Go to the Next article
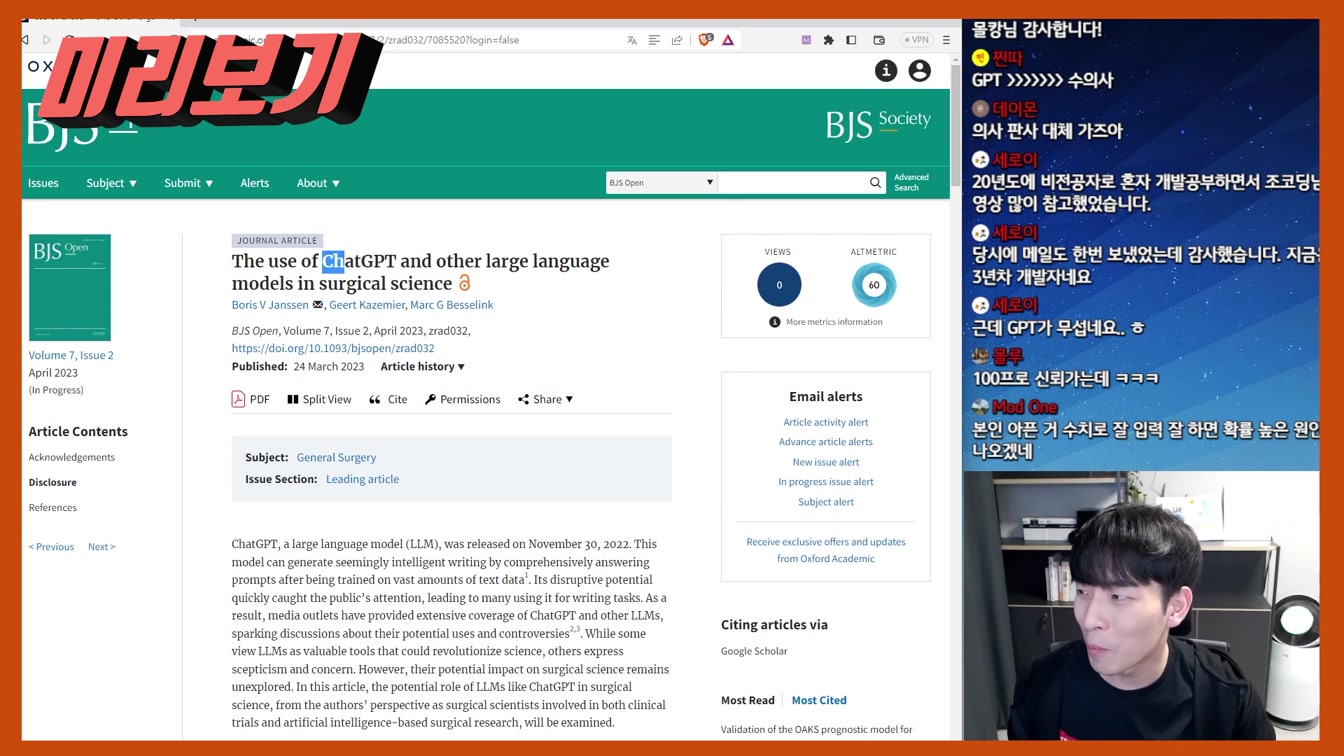 [x=101, y=547]
